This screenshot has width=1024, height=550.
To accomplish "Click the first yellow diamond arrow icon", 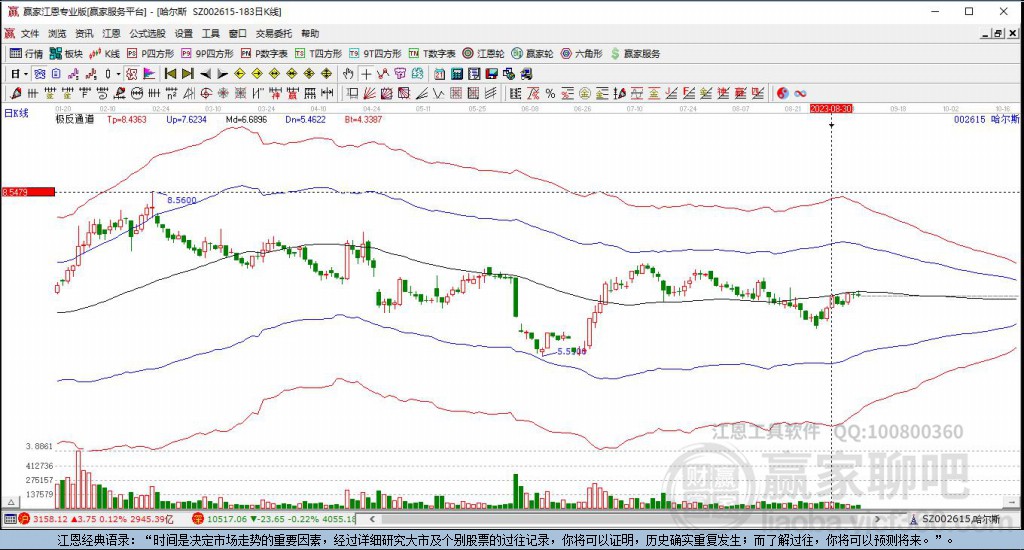I will pos(240,74).
